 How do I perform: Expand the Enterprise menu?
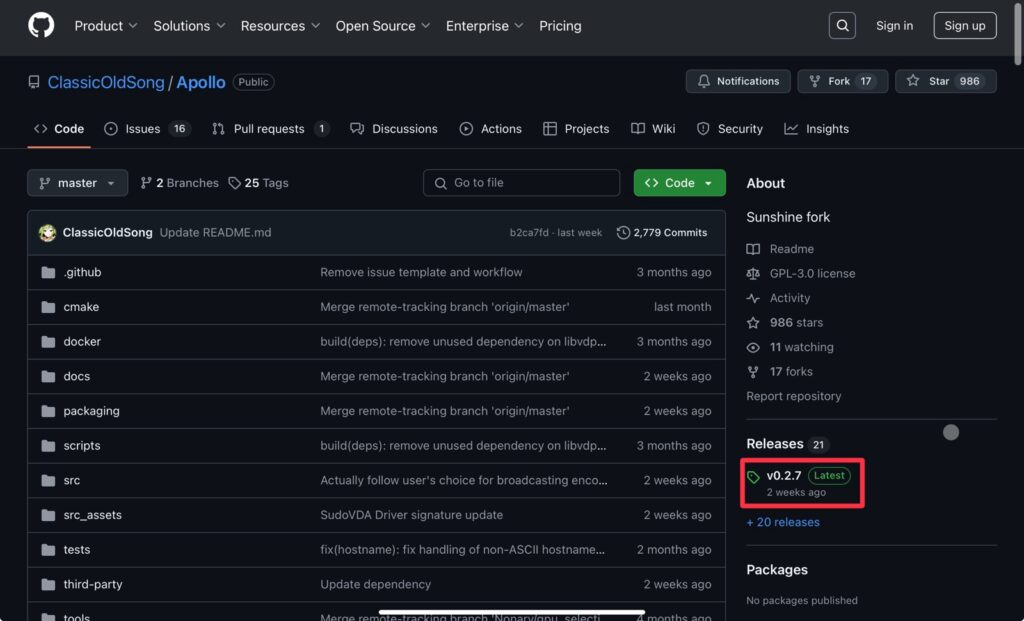(485, 25)
